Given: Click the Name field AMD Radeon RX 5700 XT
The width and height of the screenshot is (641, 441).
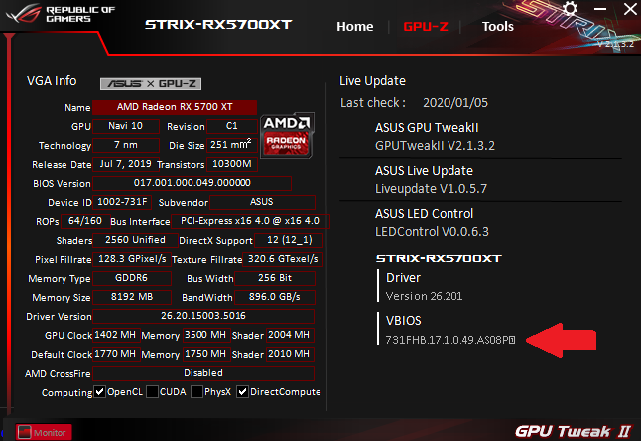Looking at the screenshot, I should click(x=175, y=107).
